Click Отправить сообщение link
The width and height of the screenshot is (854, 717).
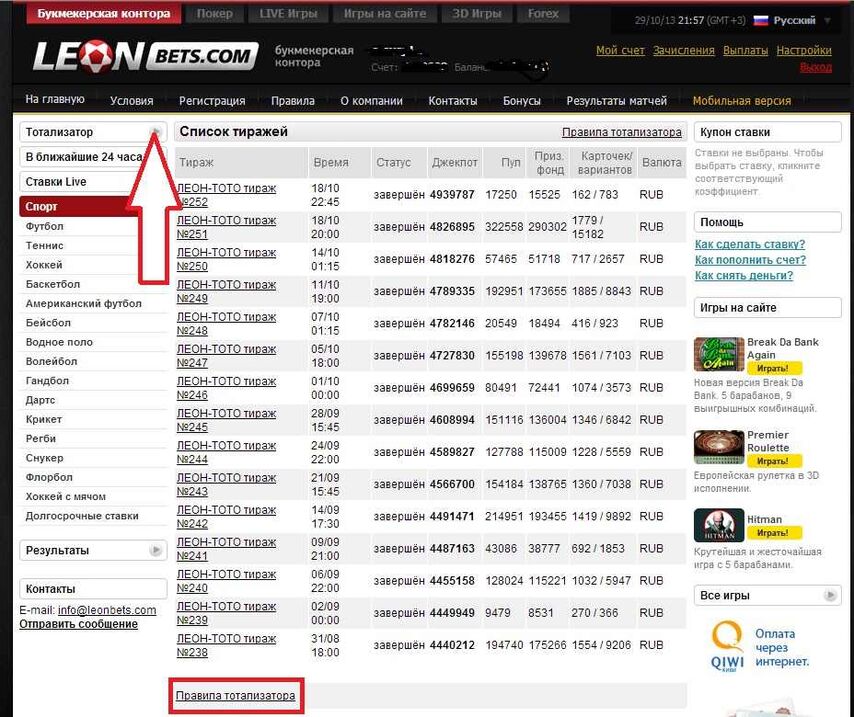click(78, 624)
